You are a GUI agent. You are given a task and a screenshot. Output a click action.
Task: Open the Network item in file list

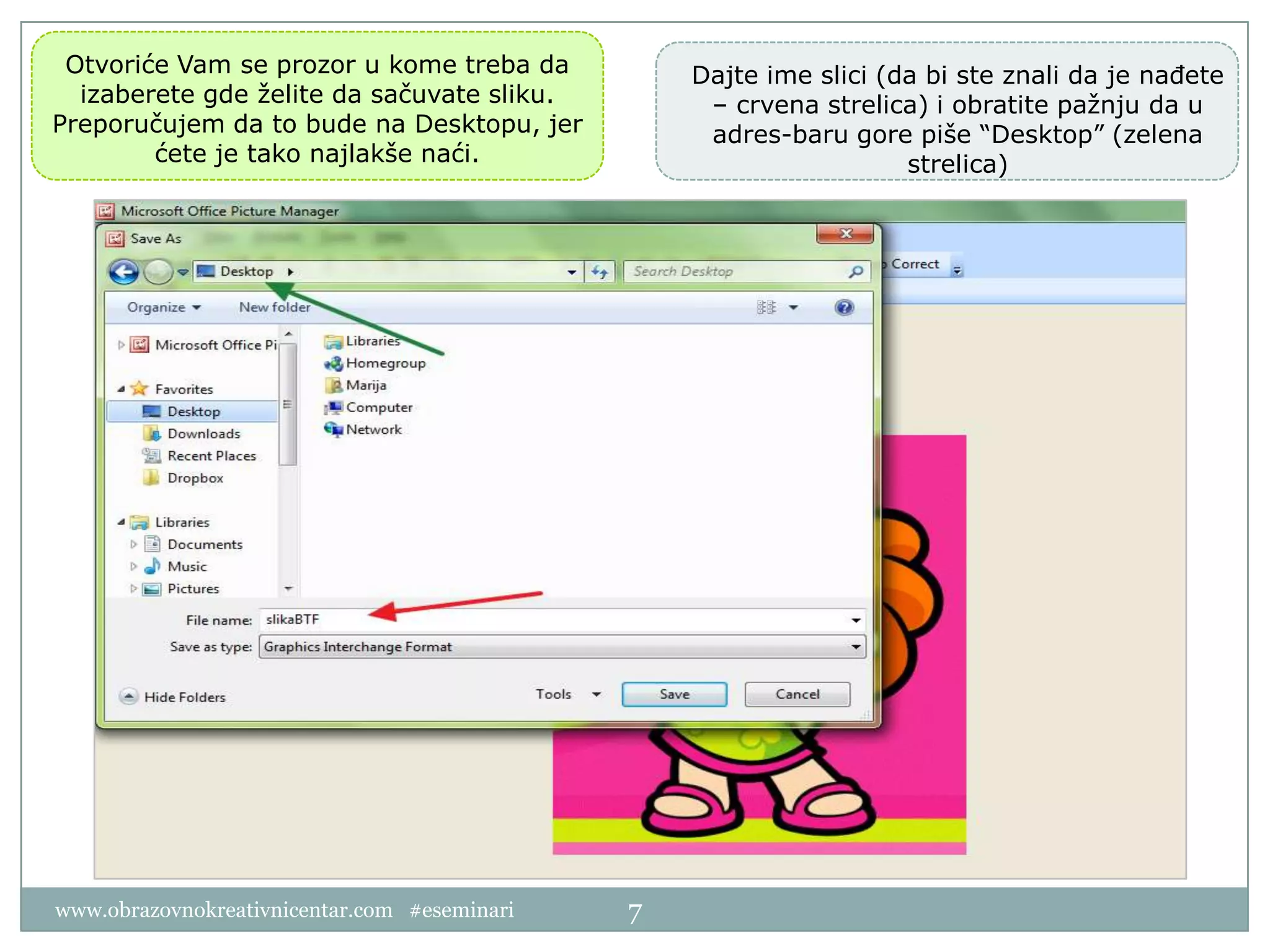[x=373, y=430]
